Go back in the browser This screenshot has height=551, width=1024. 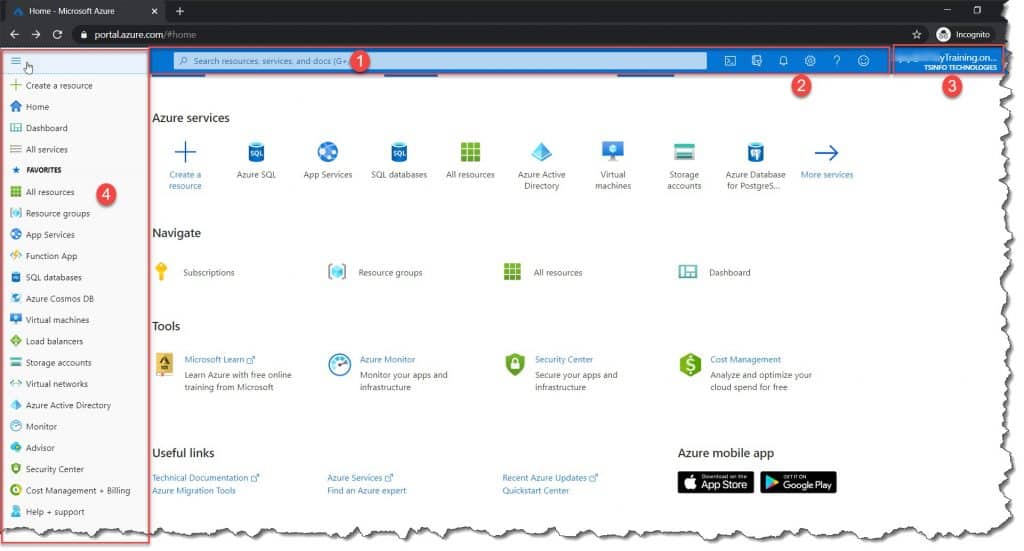click(14, 35)
